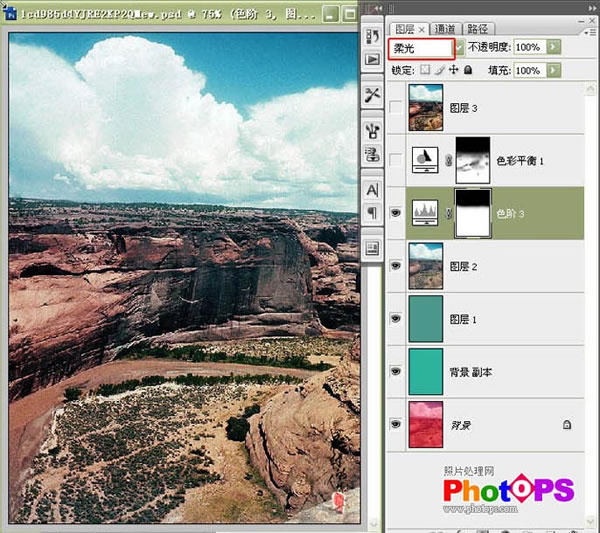The width and height of the screenshot is (600, 533).
Task: Click the 填充 100% value field
Action: tap(530, 70)
